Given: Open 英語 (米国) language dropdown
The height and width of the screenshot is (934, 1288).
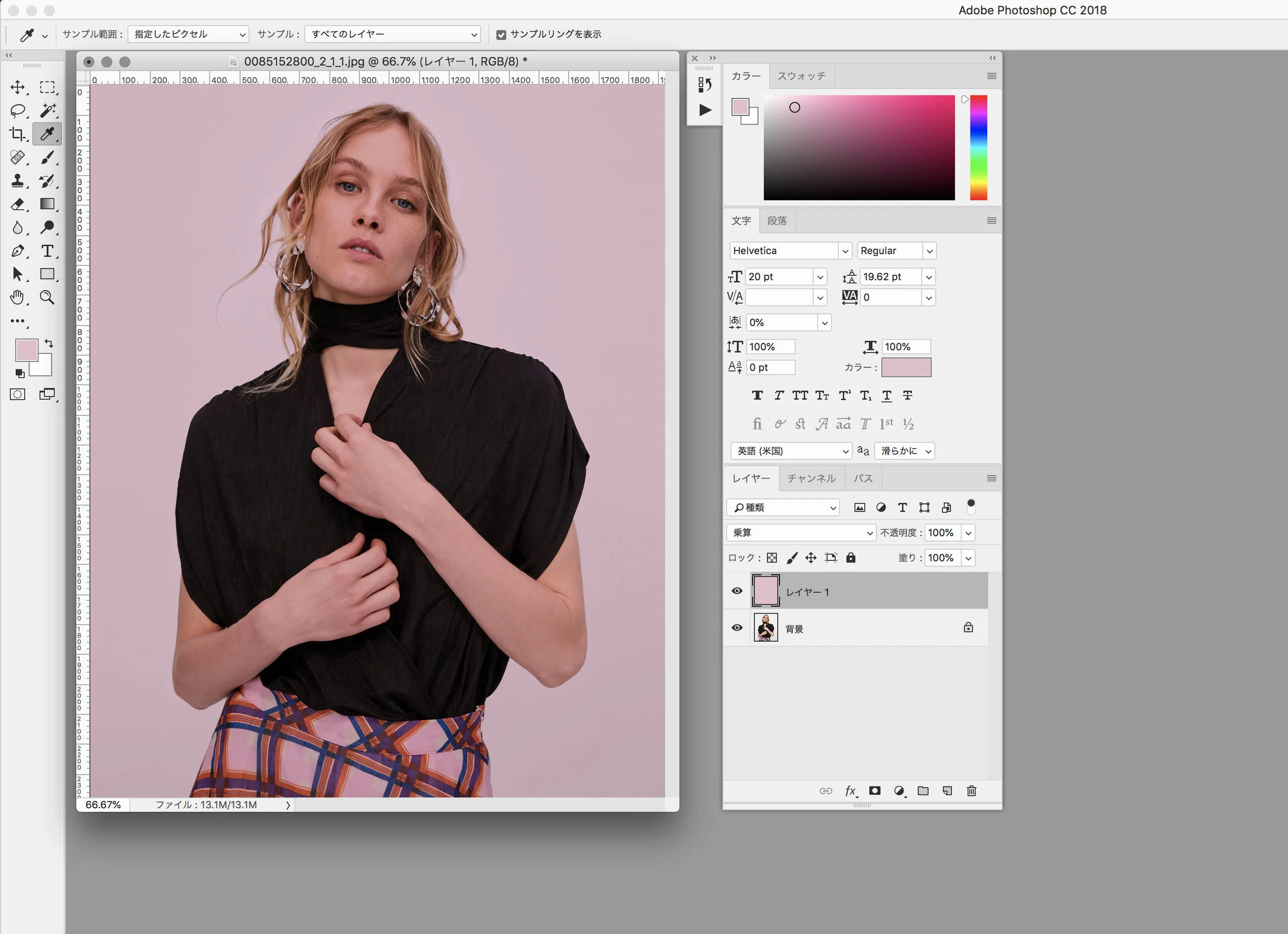Looking at the screenshot, I should tap(791, 451).
